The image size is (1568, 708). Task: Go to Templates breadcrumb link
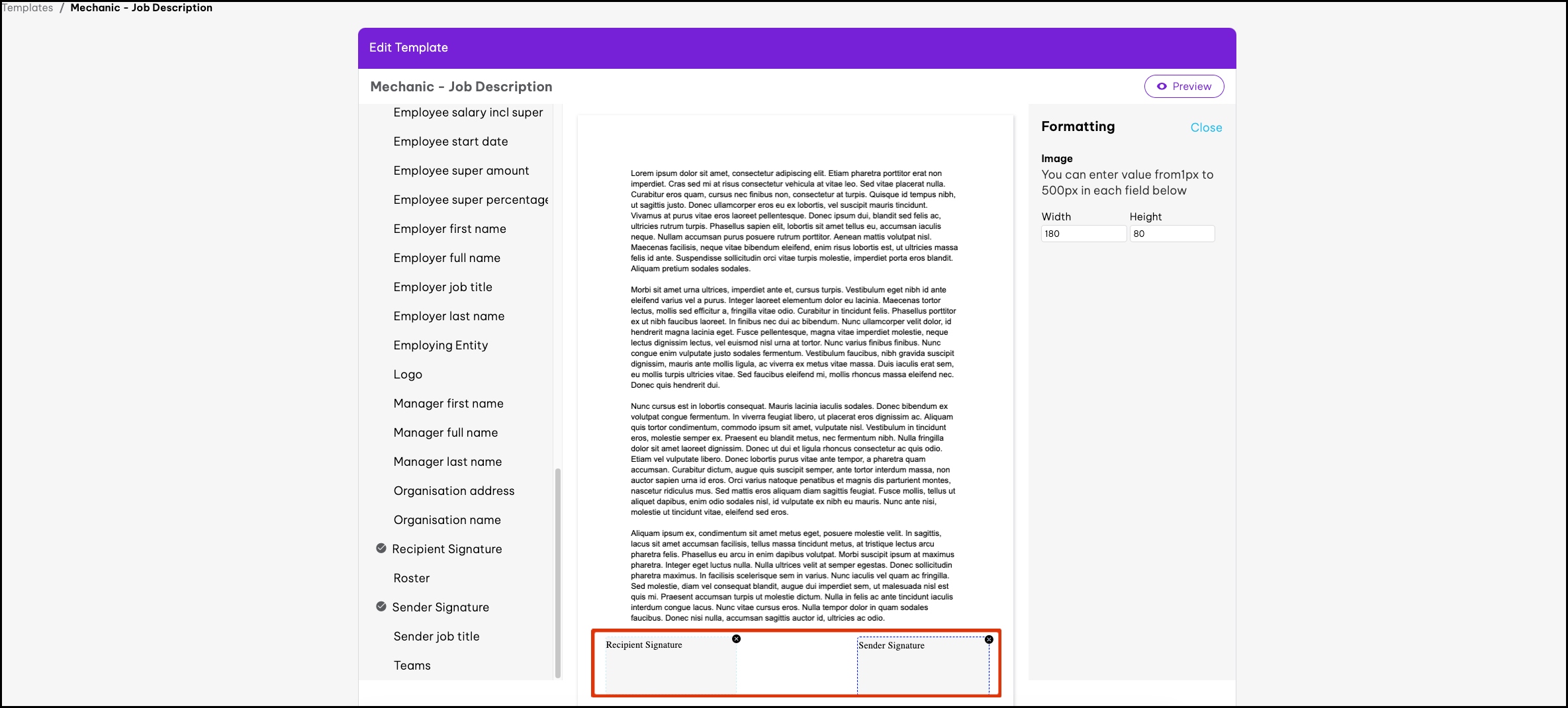coord(28,8)
